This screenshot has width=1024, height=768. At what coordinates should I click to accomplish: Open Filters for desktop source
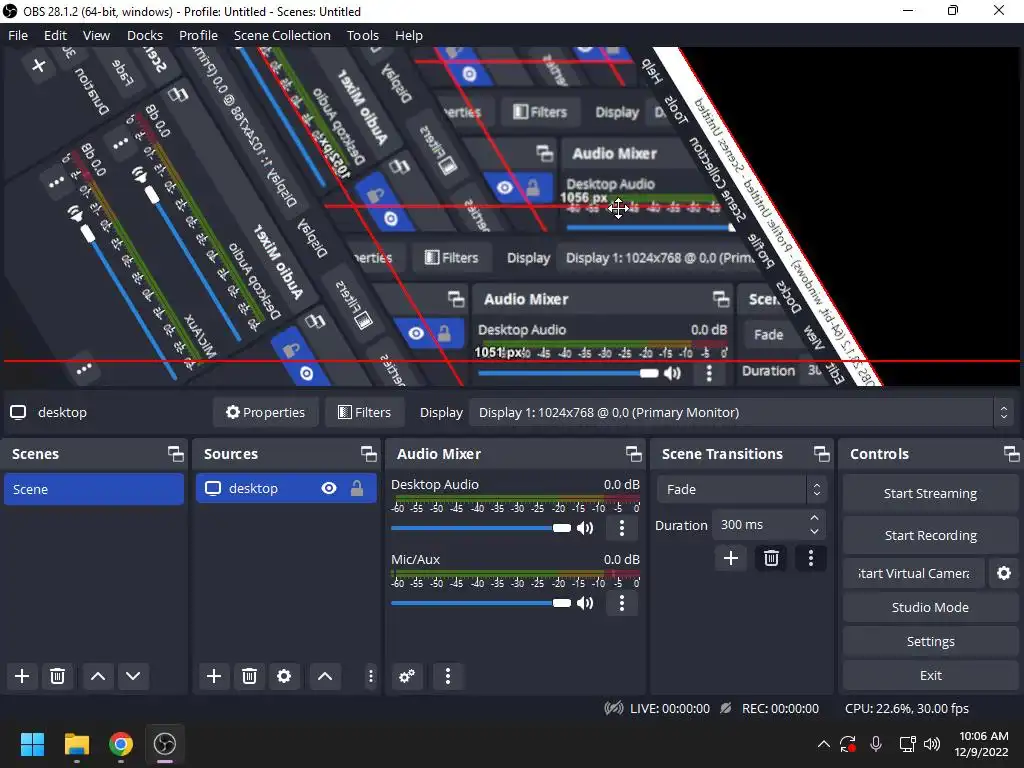click(x=364, y=413)
